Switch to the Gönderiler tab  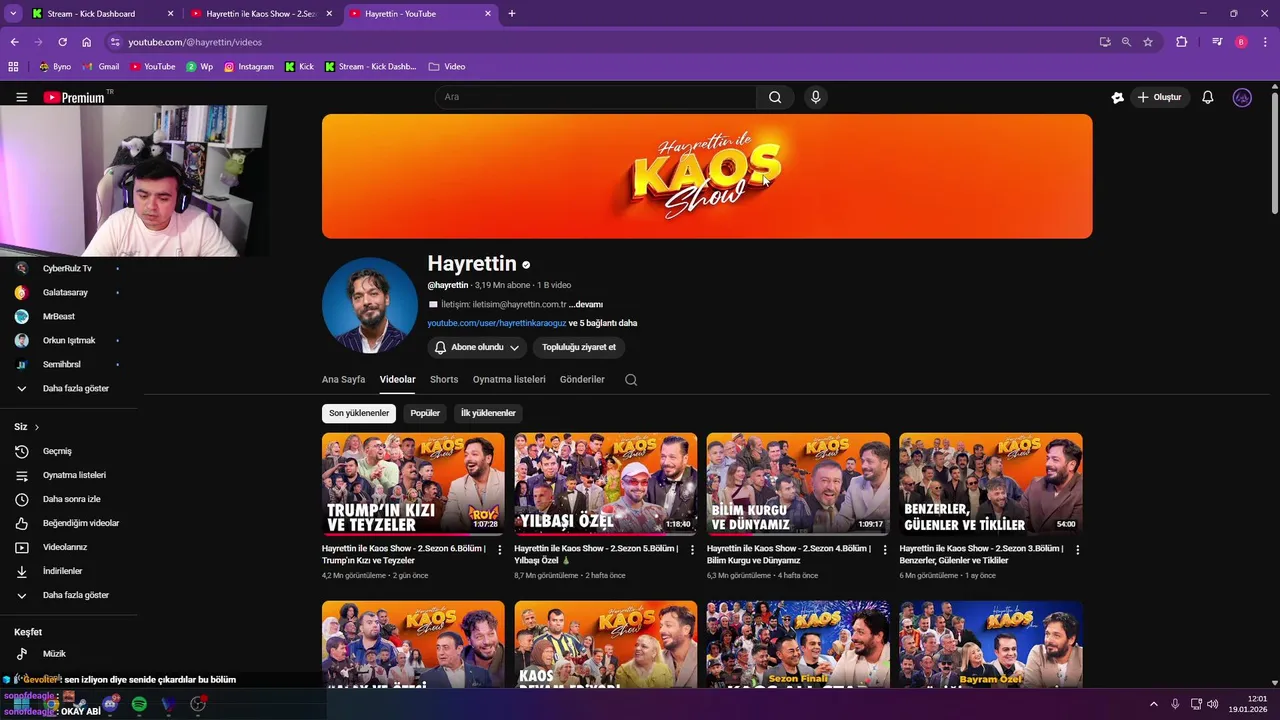coord(582,380)
